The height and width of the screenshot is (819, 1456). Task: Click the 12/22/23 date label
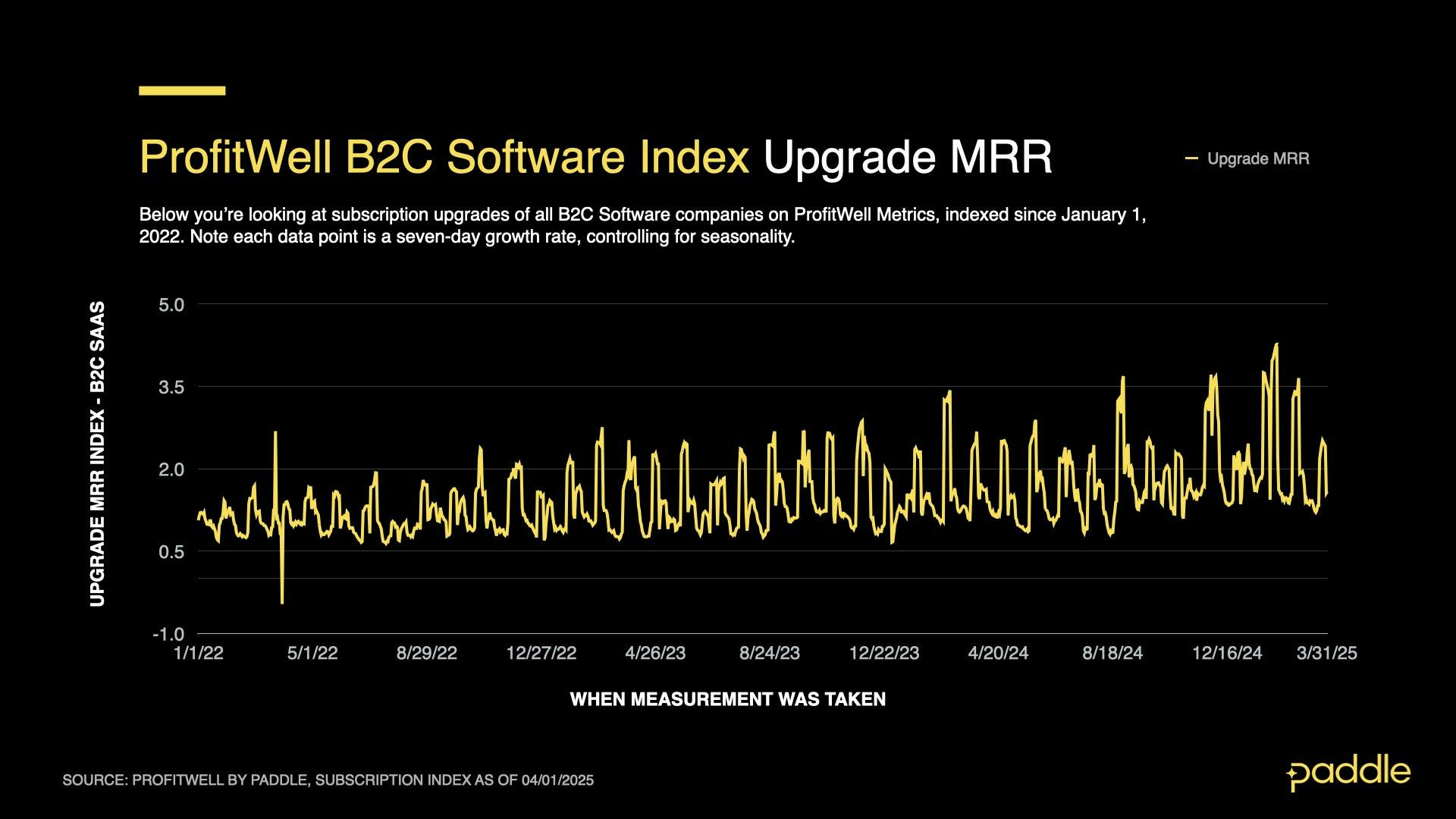pyautogui.click(x=884, y=653)
